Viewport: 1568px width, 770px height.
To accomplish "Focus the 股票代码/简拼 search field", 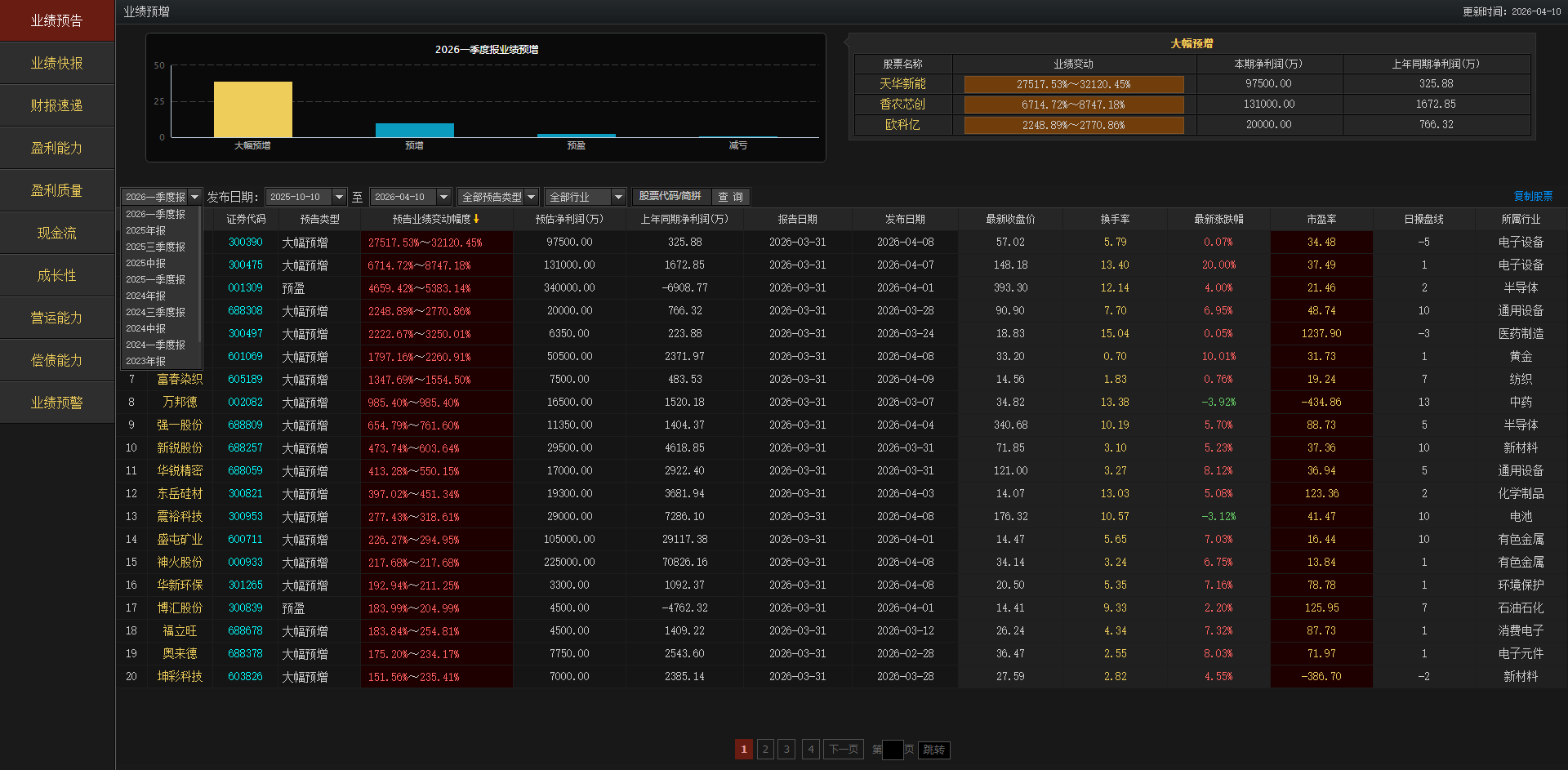I will pos(670,197).
